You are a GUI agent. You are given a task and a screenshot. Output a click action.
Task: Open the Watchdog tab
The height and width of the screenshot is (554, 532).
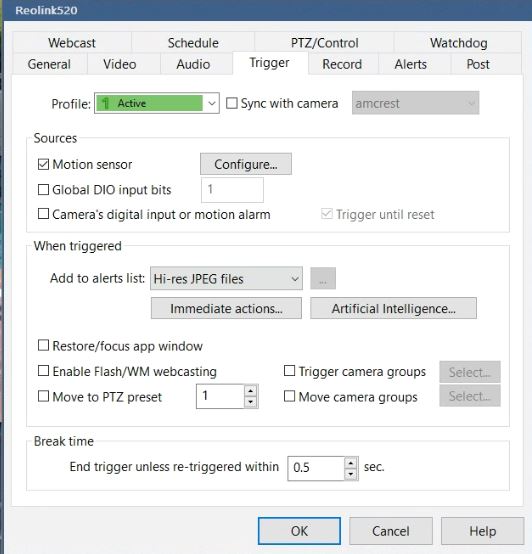coord(458,43)
